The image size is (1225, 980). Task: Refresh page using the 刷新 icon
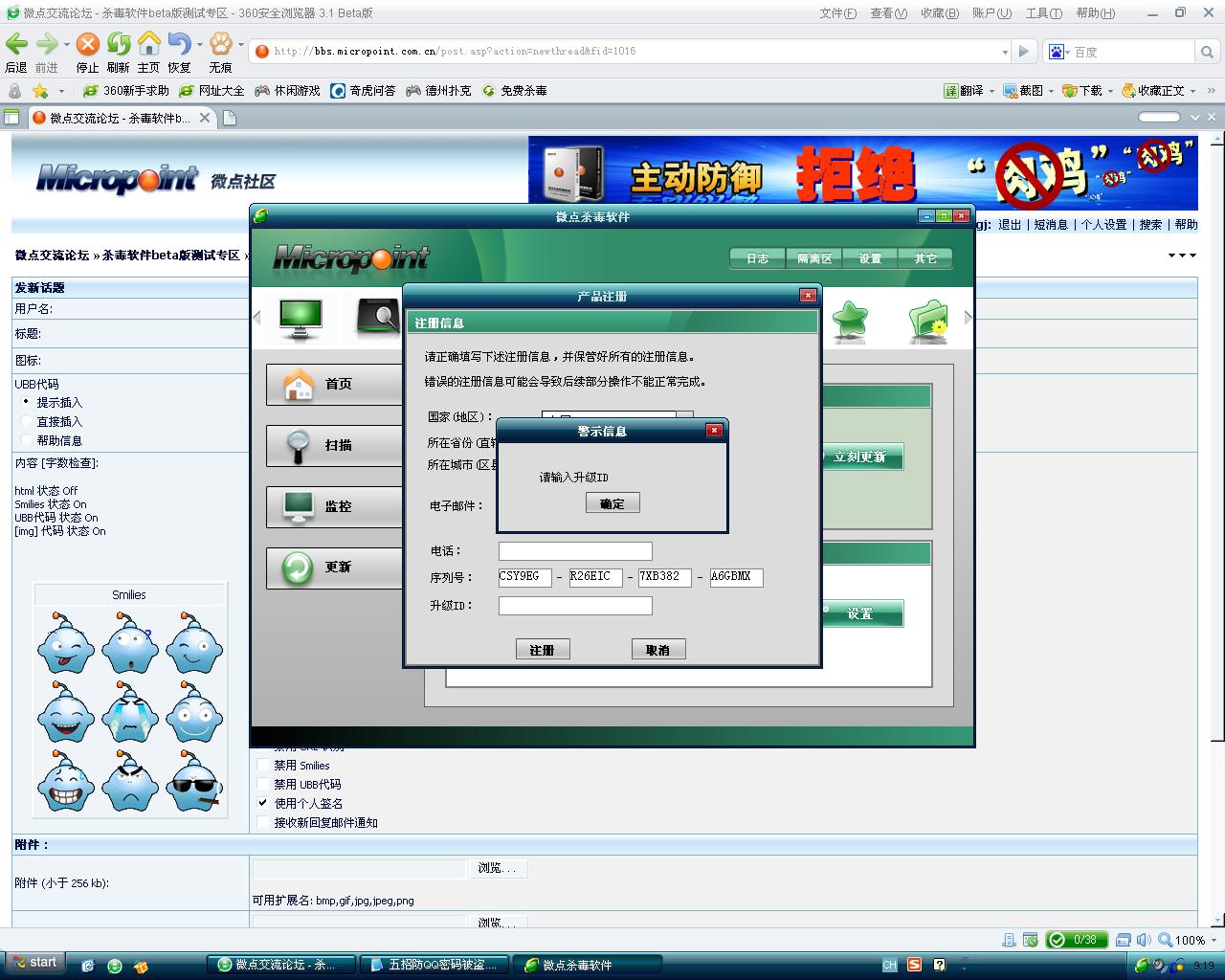point(119,44)
